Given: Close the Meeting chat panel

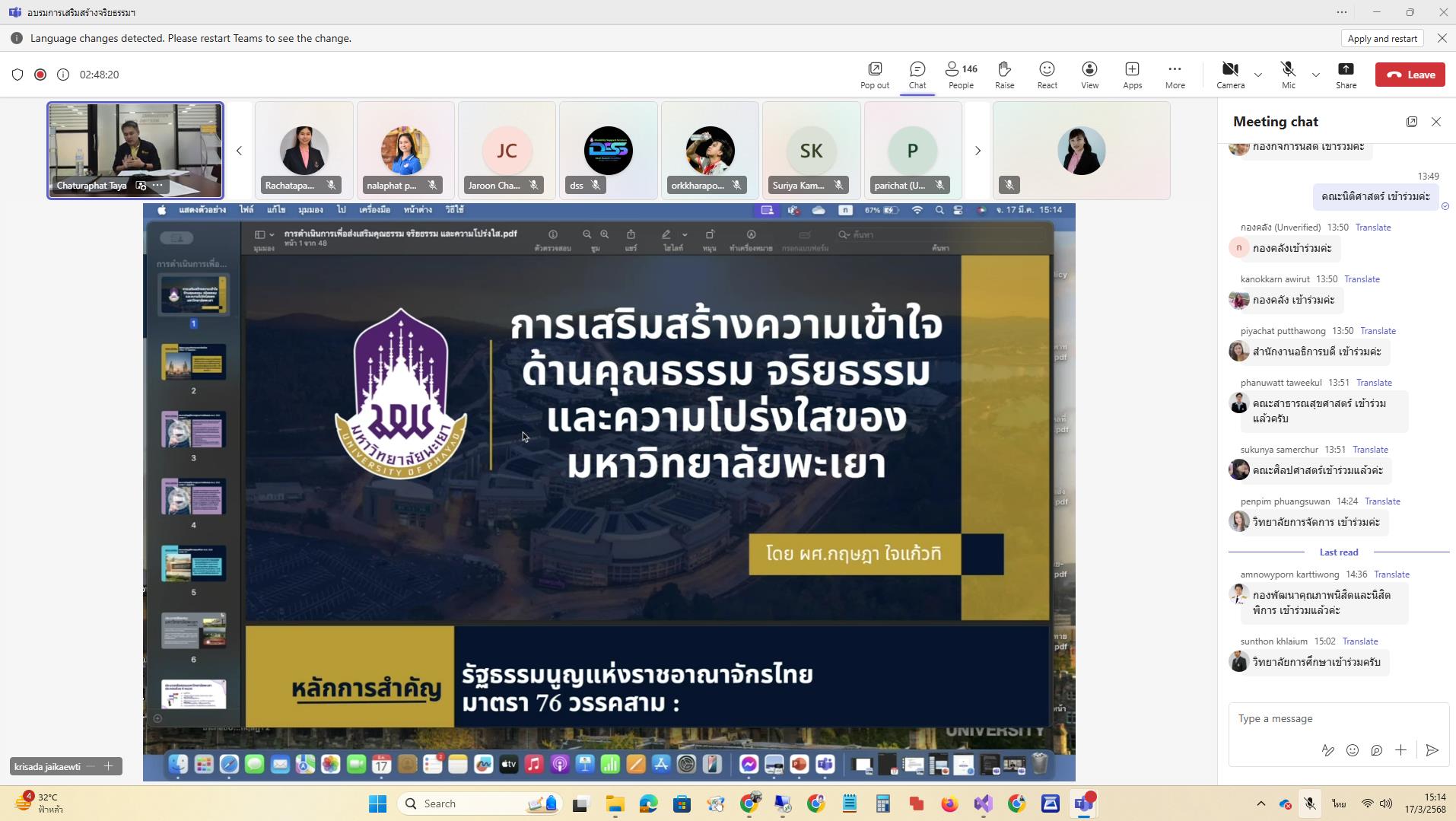Looking at the screenshot, I should 1436,122.
